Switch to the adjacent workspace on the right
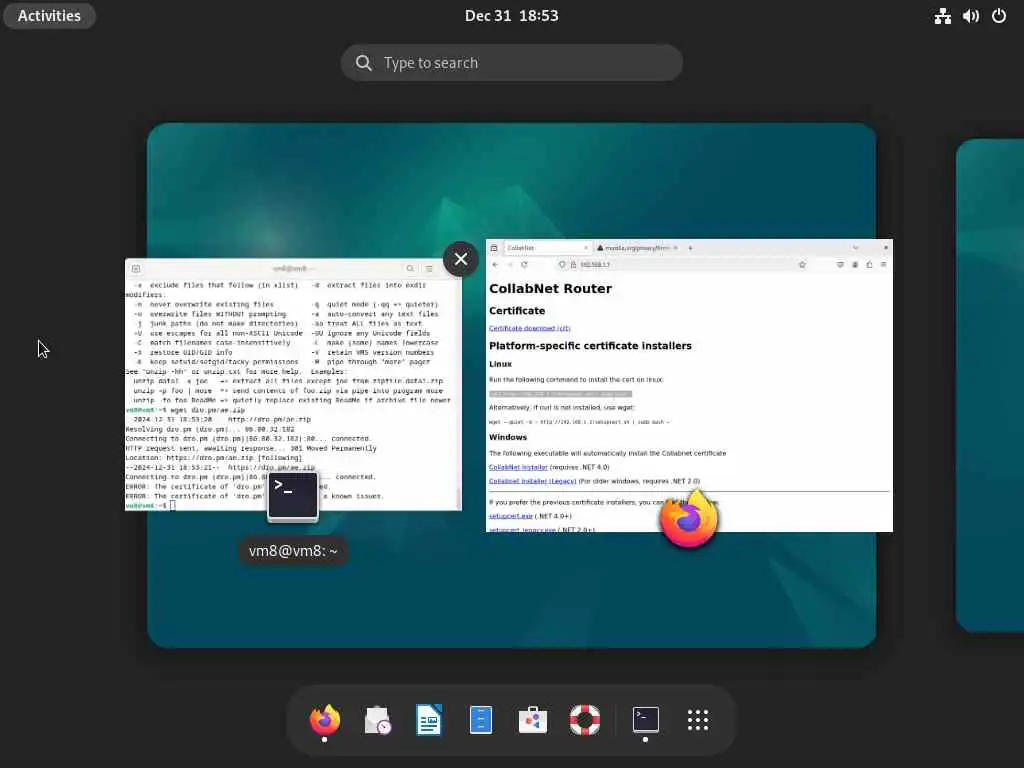Screen dimensions: 1024x768 click(x=990, y=385)
